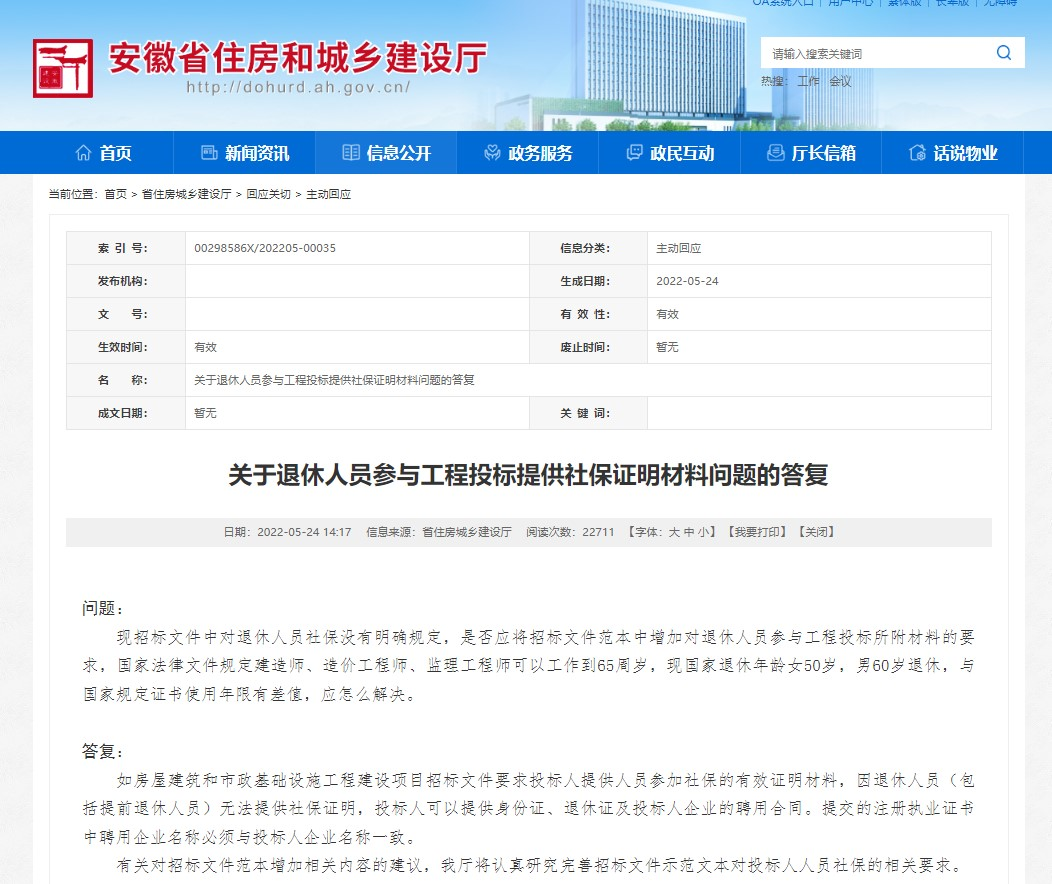The image size is (1052, 884).
Task: Click the 首页 breadcrumb link
Action: [115, 194]
